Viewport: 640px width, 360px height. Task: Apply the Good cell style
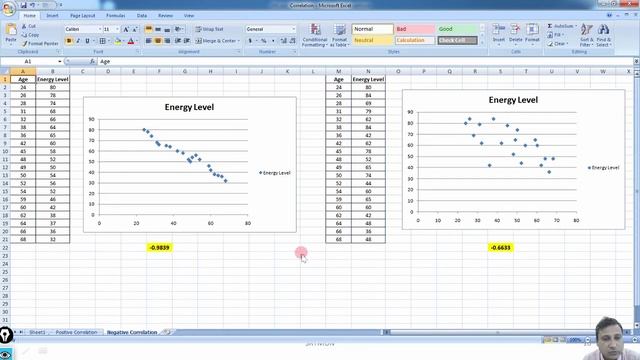coord(457,29)
